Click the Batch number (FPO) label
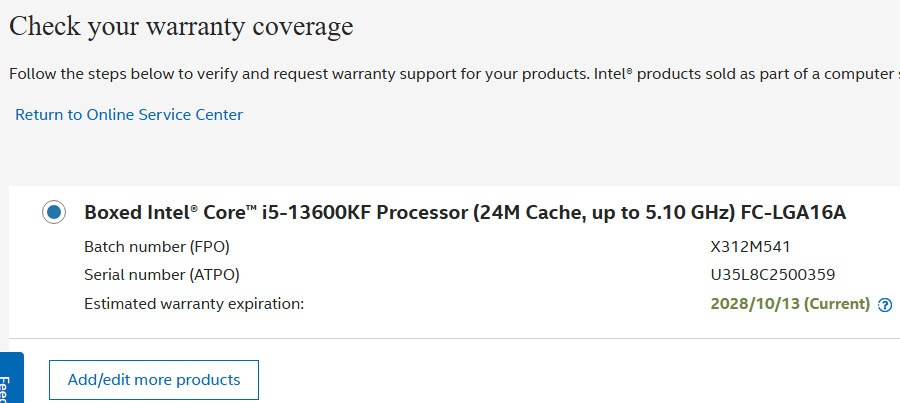The width and height of the screenshot is (900, 403). click(x=157, y=247)
